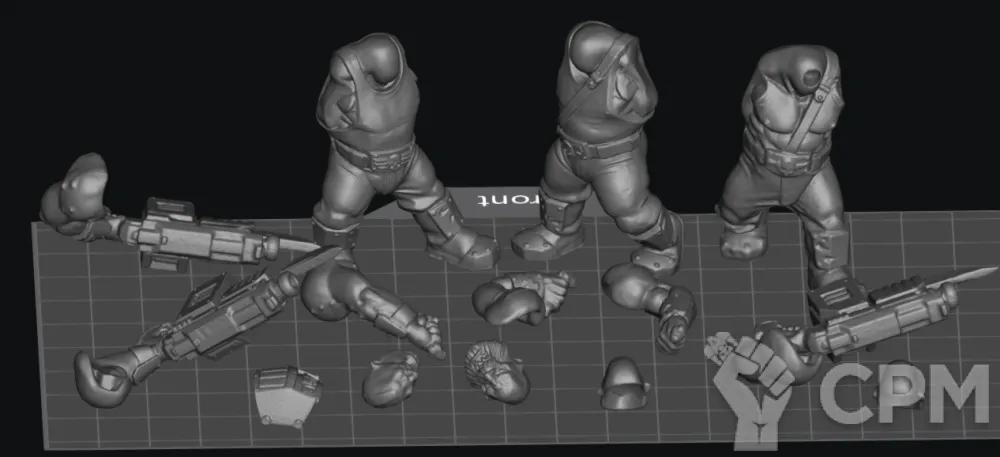Select the backpack pouch part
This screenshot has width=1000, height=457.
[x=286, y=393]
